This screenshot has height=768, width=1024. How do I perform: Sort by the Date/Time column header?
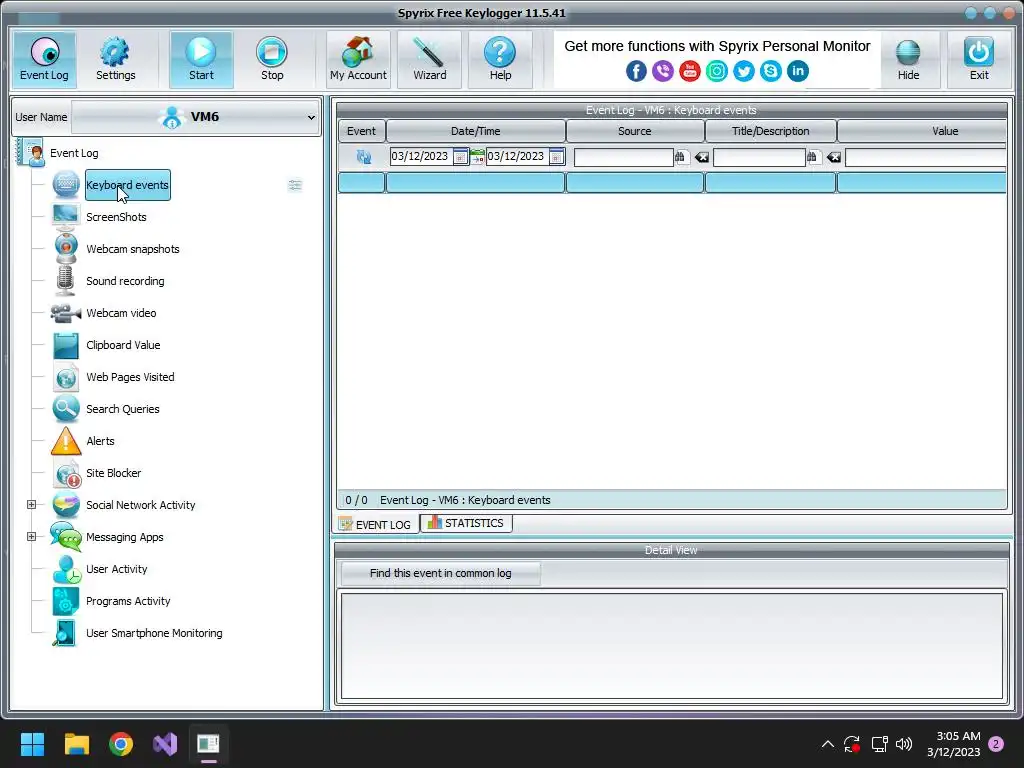click(475, 131)
